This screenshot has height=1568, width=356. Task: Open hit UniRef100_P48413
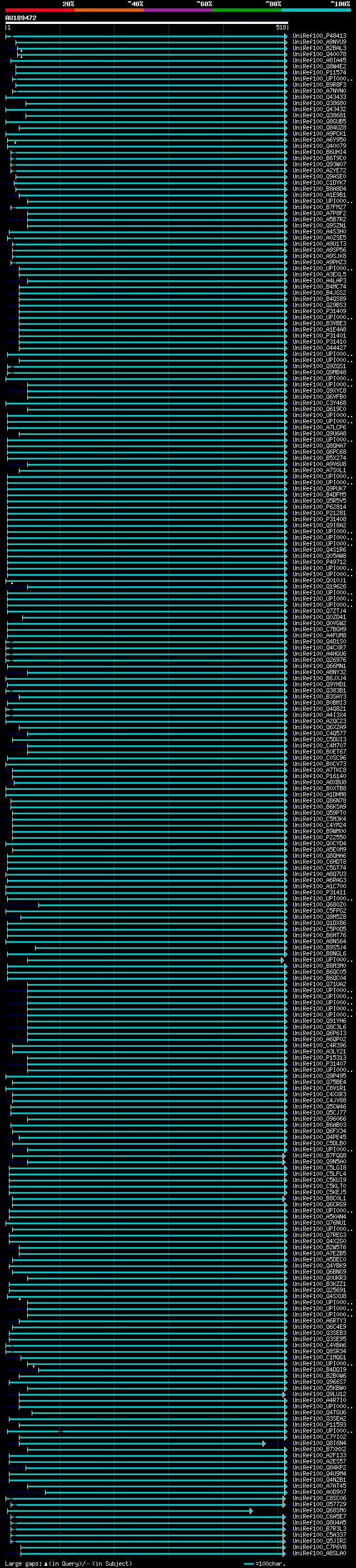tap(319, 36)
